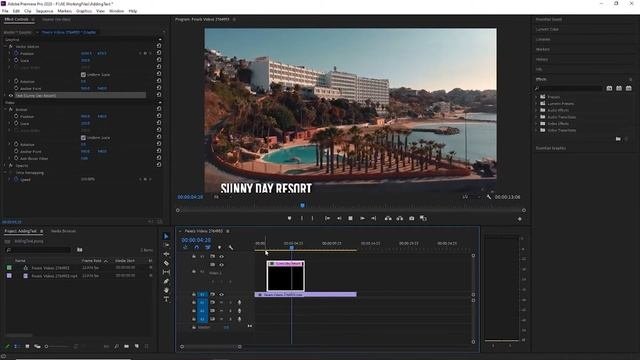Click the Export Frame camera icon
The height and width of the screenshot is (360, 640).
411,218
